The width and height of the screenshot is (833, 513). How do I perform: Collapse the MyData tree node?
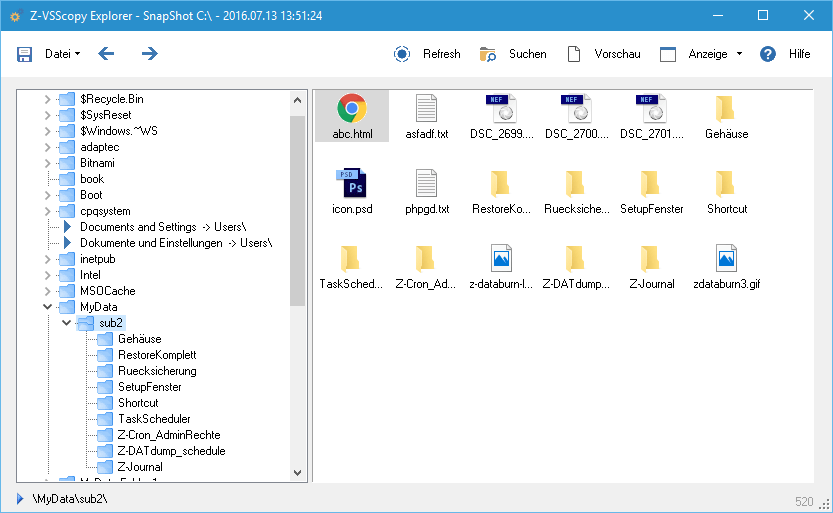(47, 307)
